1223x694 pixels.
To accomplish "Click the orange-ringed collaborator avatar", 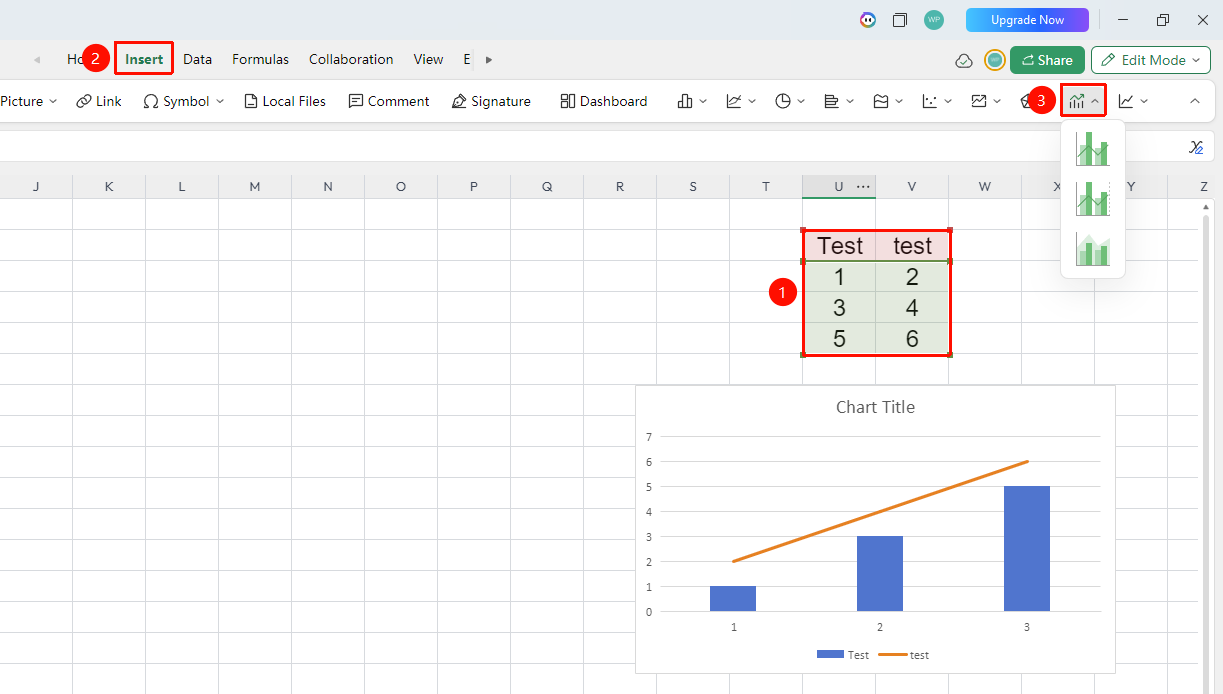I will [995, 60].
